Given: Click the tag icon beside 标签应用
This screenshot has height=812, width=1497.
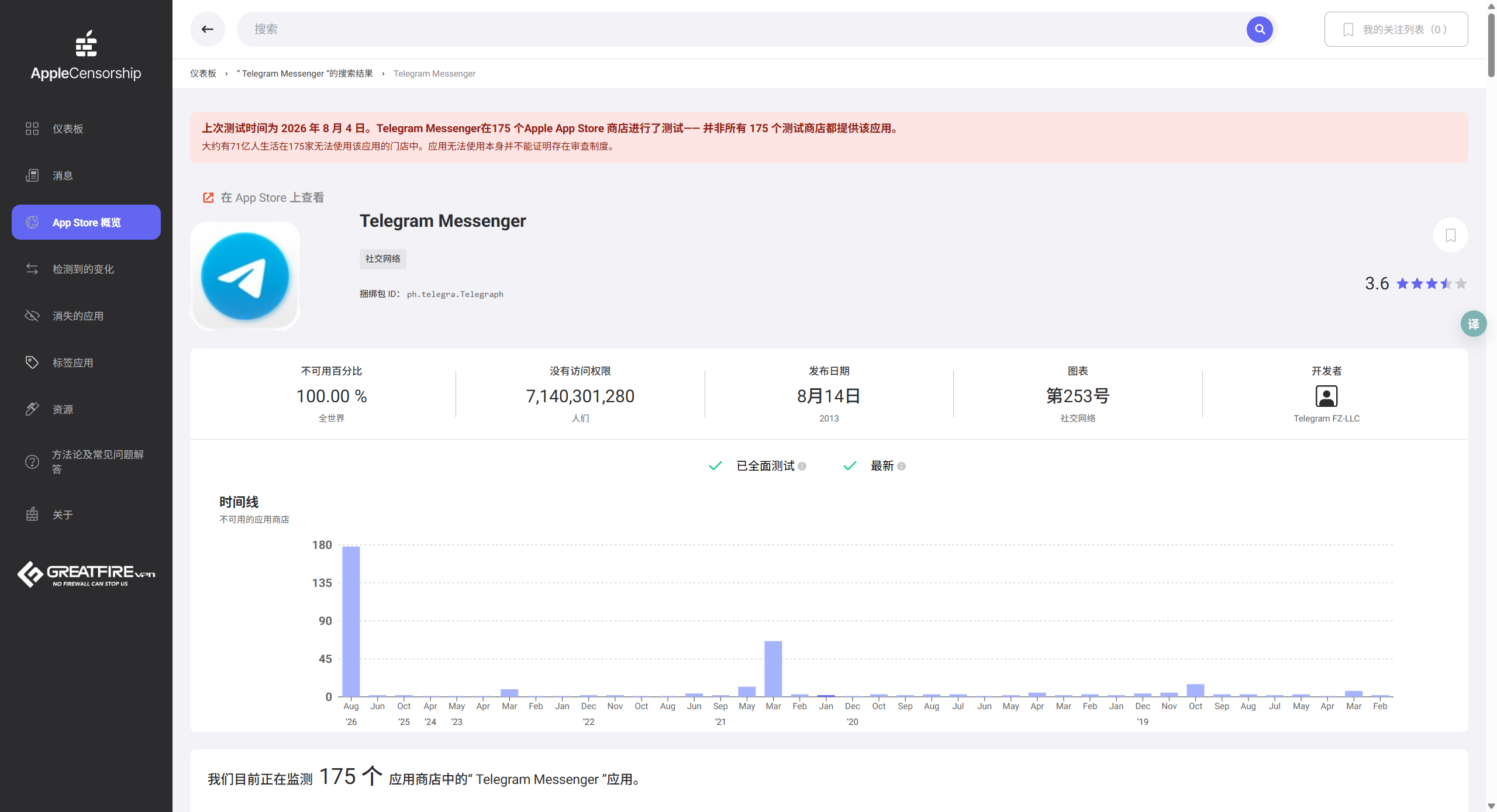Looking at the screenshot, I should [32, 362].
